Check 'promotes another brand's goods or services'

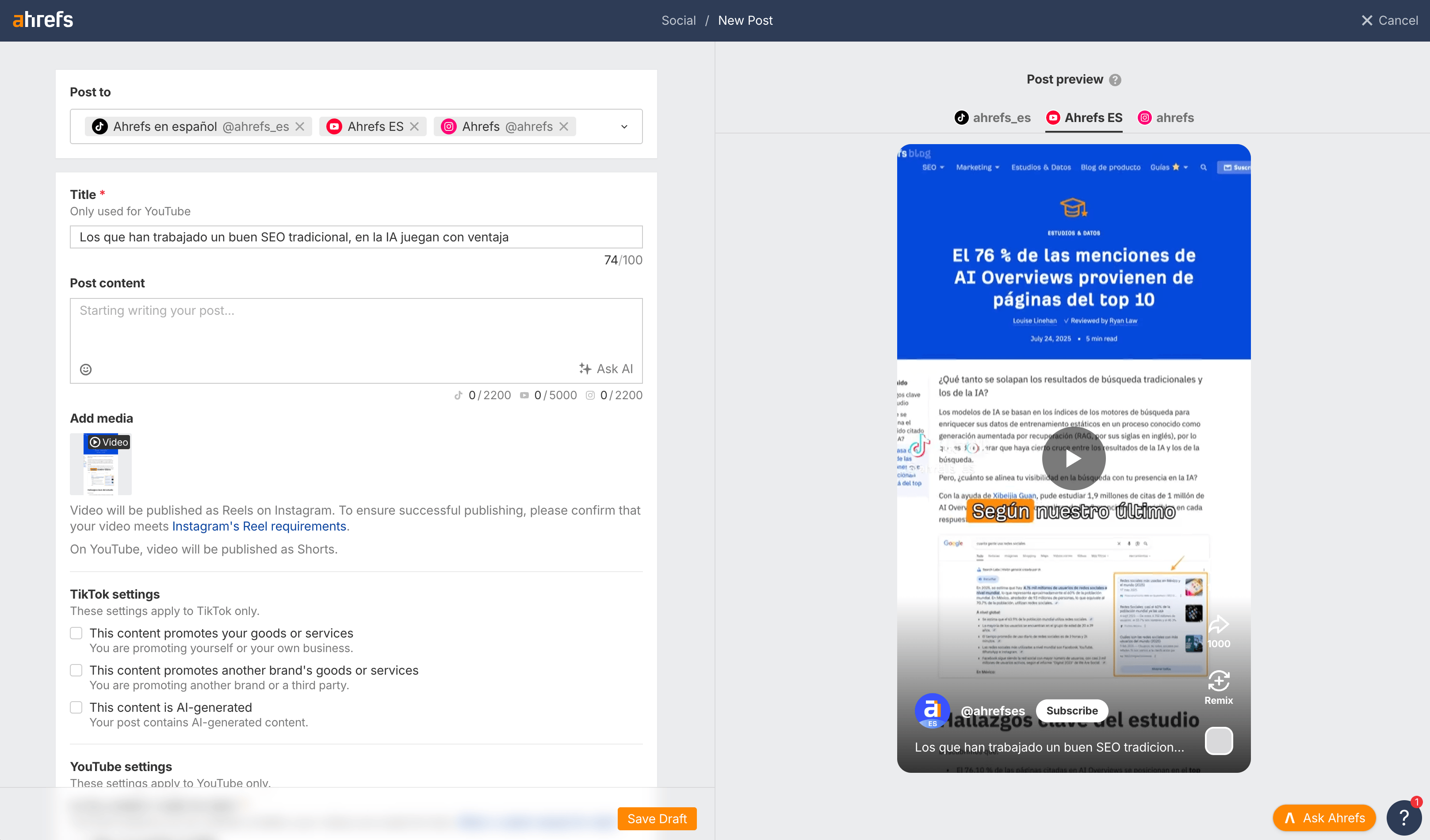click(x=76, y=670)
